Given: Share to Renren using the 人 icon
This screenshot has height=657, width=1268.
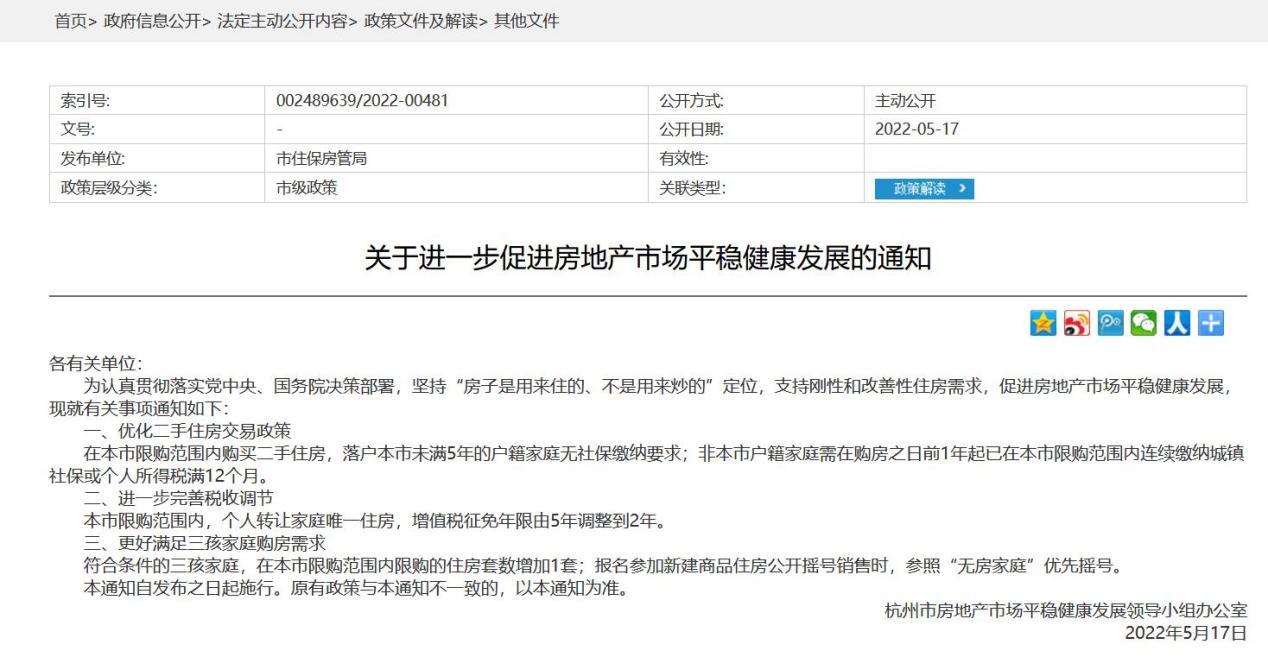Looking at the screenshot, I should click(x=1176, y=323).
